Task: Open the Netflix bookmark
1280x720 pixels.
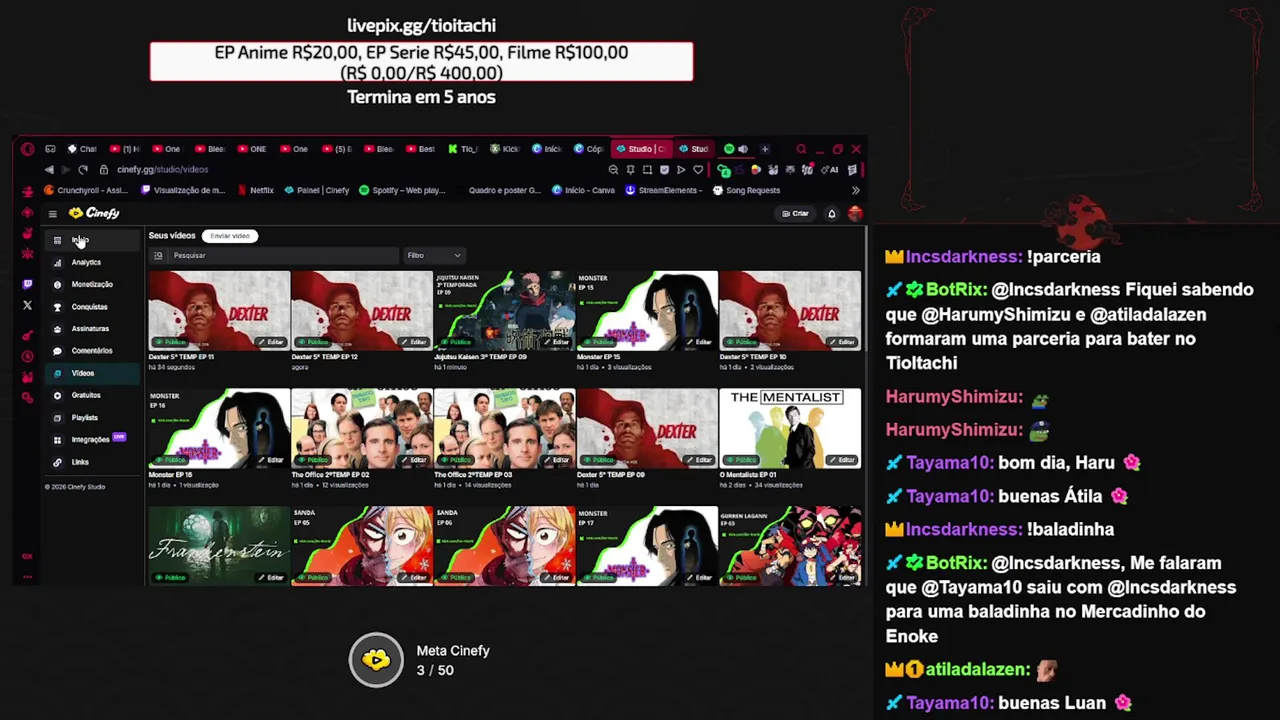Action: tap(255, 190)
